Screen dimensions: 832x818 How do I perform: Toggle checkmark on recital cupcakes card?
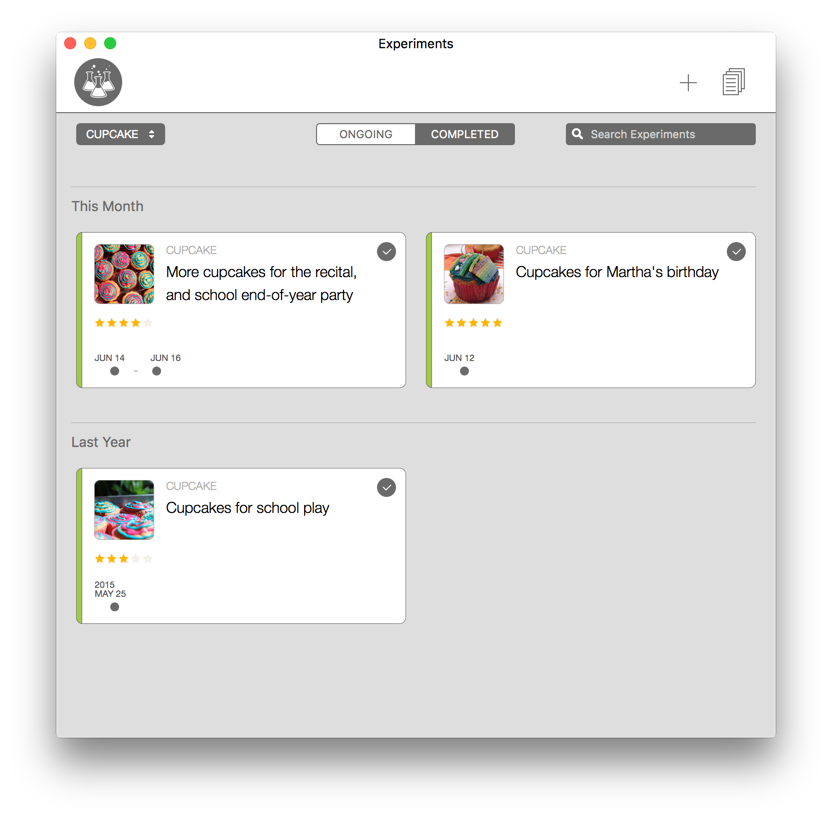[386, 251]
